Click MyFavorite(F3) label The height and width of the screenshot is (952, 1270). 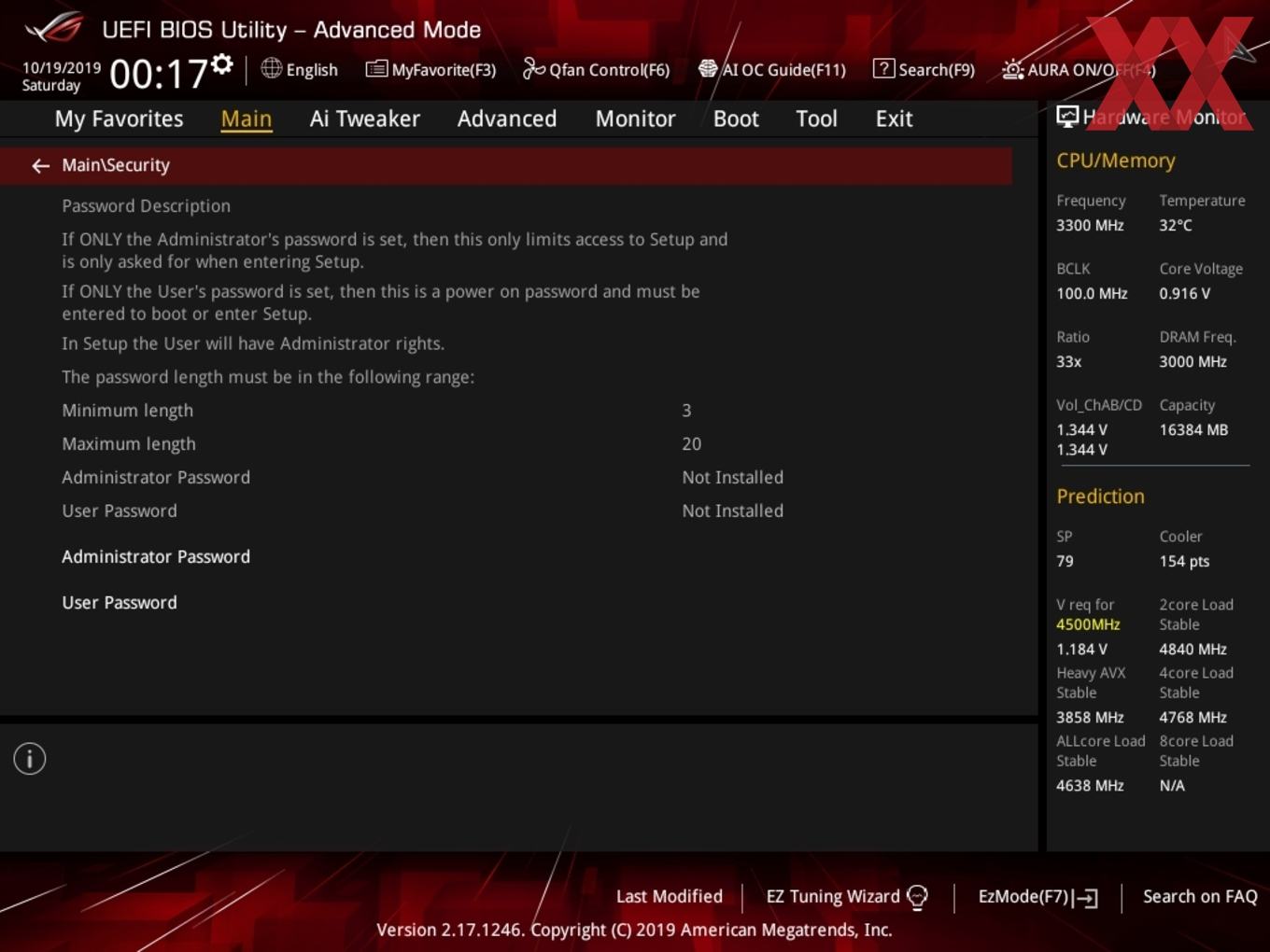click(444, 70)
